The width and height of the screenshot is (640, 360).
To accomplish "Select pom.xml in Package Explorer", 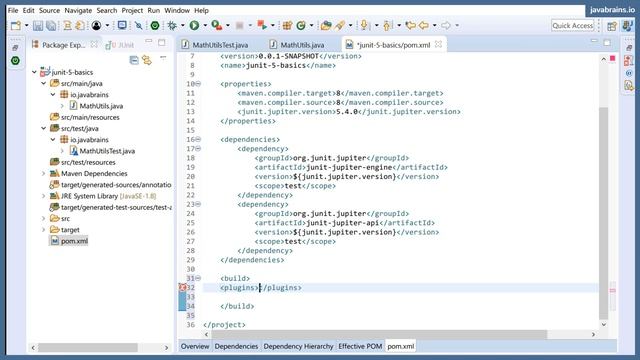I will coord(69,241).
